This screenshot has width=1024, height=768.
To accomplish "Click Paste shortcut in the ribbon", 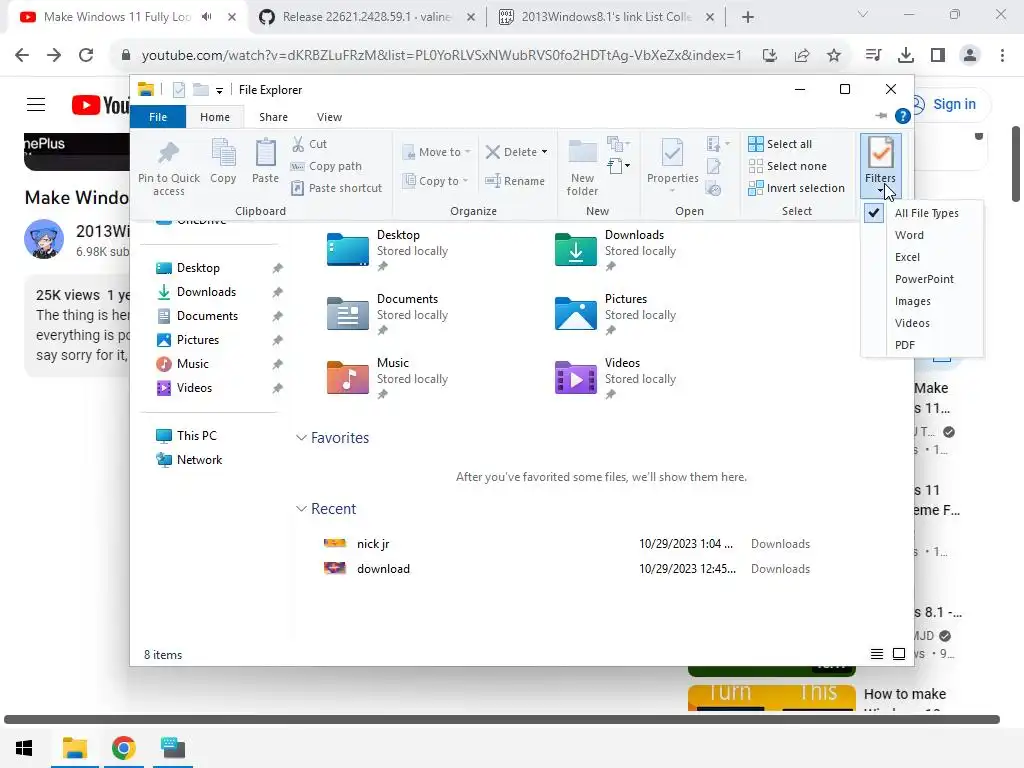I will pos(336,188).
